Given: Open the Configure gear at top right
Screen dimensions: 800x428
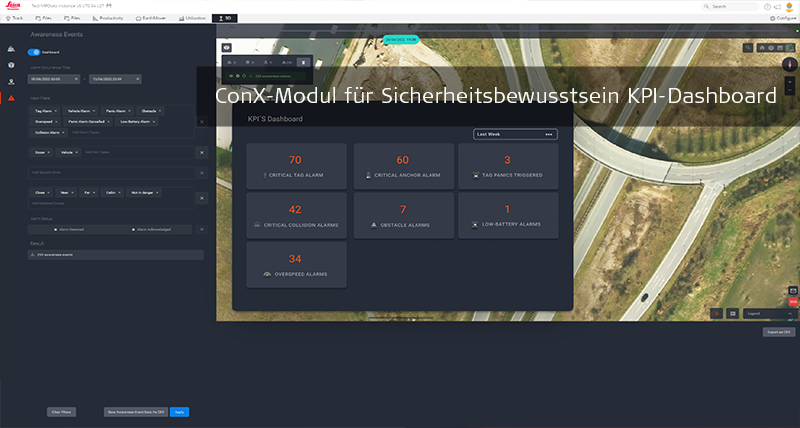Looking at the screenshot, I should point(780,18).
